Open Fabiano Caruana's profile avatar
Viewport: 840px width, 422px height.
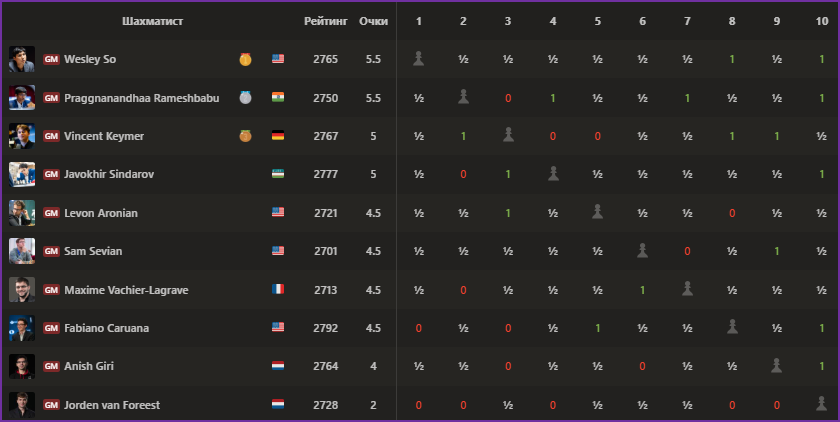coord(22,328)
